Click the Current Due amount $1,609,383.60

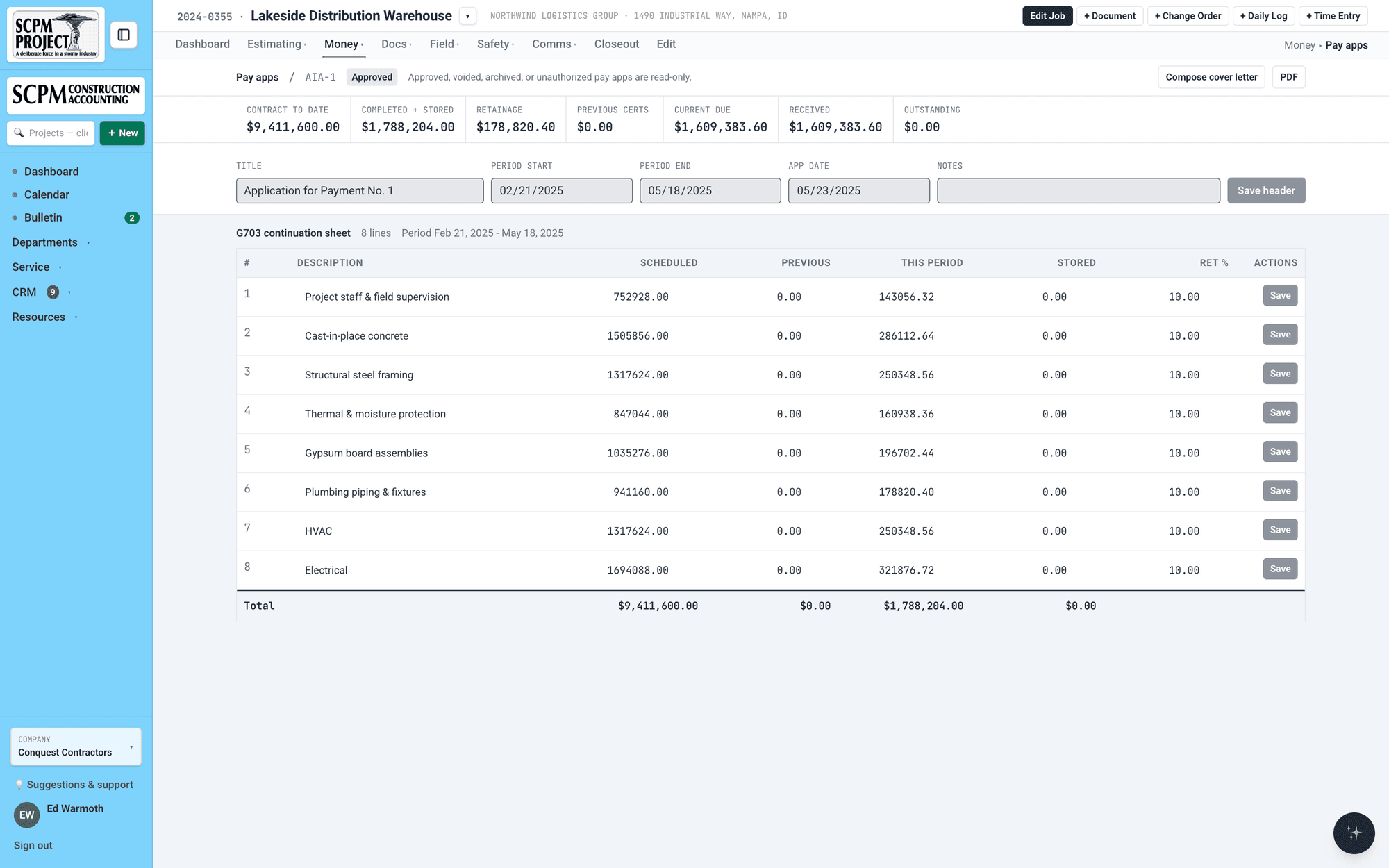(x=720, y=127)
